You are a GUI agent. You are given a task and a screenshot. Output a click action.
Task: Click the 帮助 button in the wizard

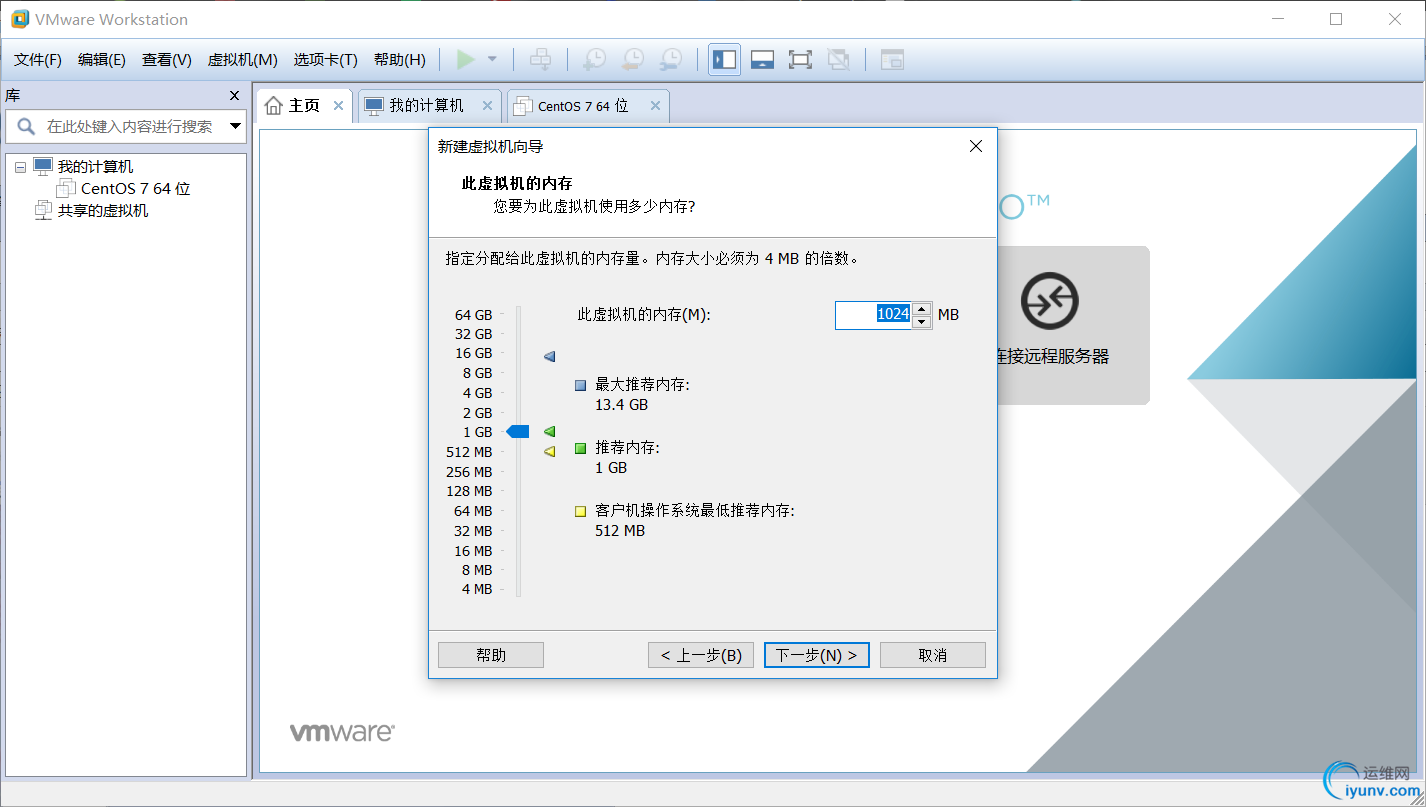[491, 655]
